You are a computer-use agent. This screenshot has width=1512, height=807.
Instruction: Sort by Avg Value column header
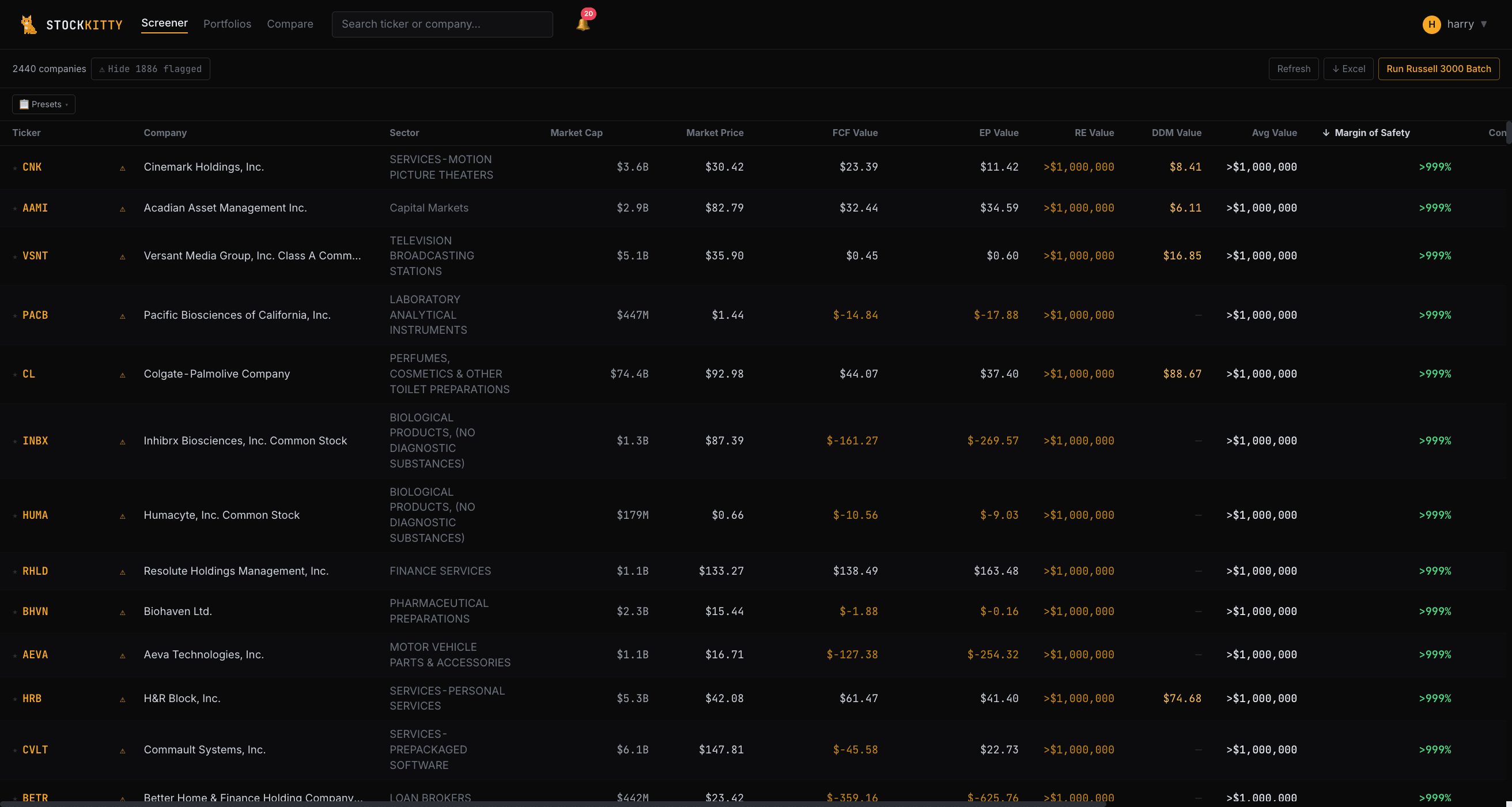[1273, 133]
